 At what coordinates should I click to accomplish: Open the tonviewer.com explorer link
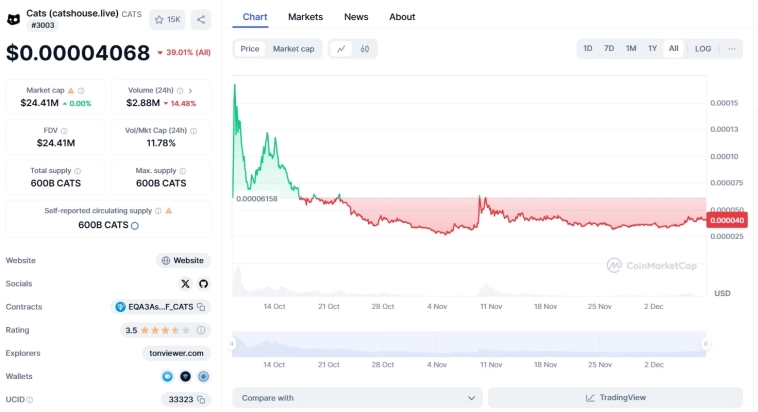tap(176, 353)
